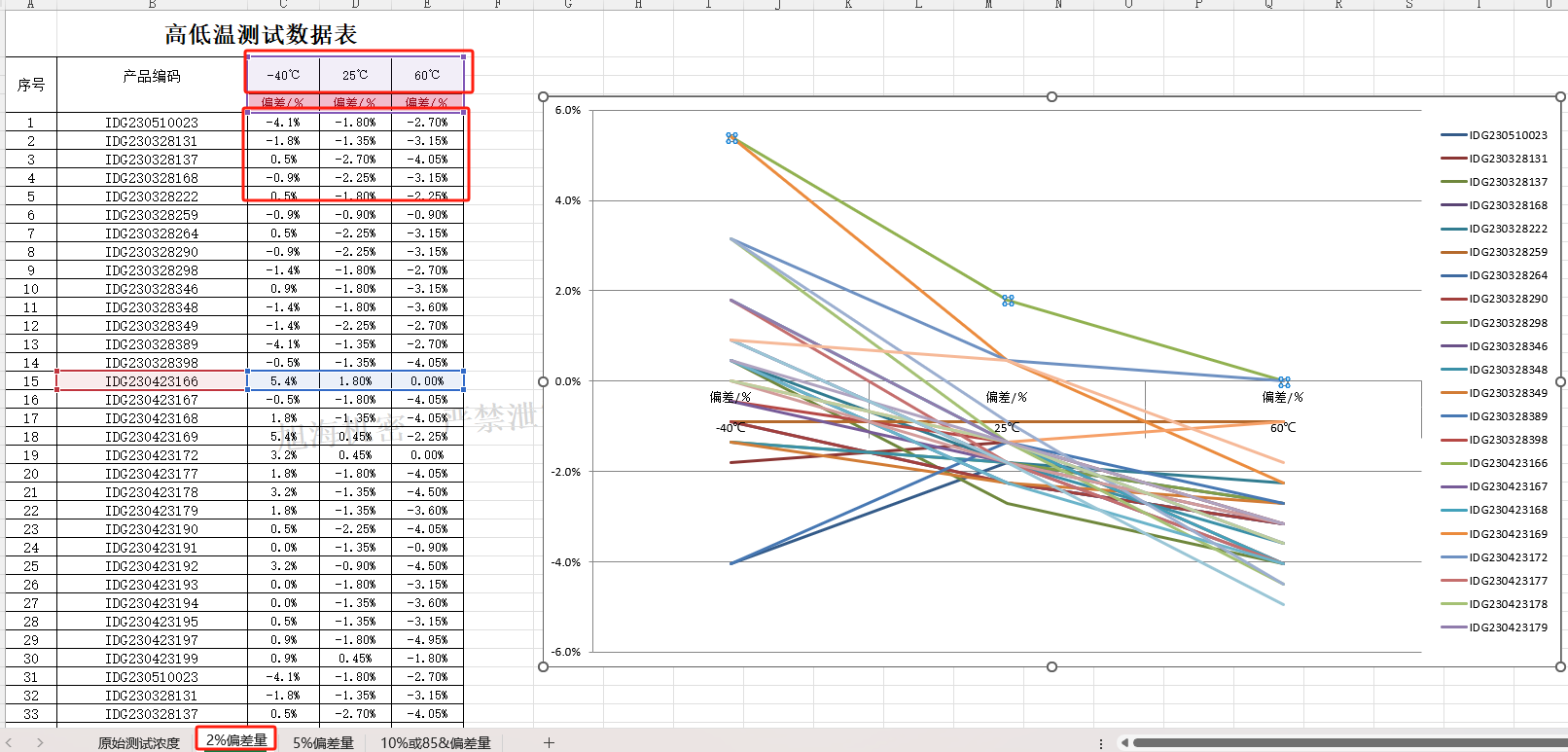
Task: Click the highlighted data point at 25℃ on chart
Action: coord(1008,301)
